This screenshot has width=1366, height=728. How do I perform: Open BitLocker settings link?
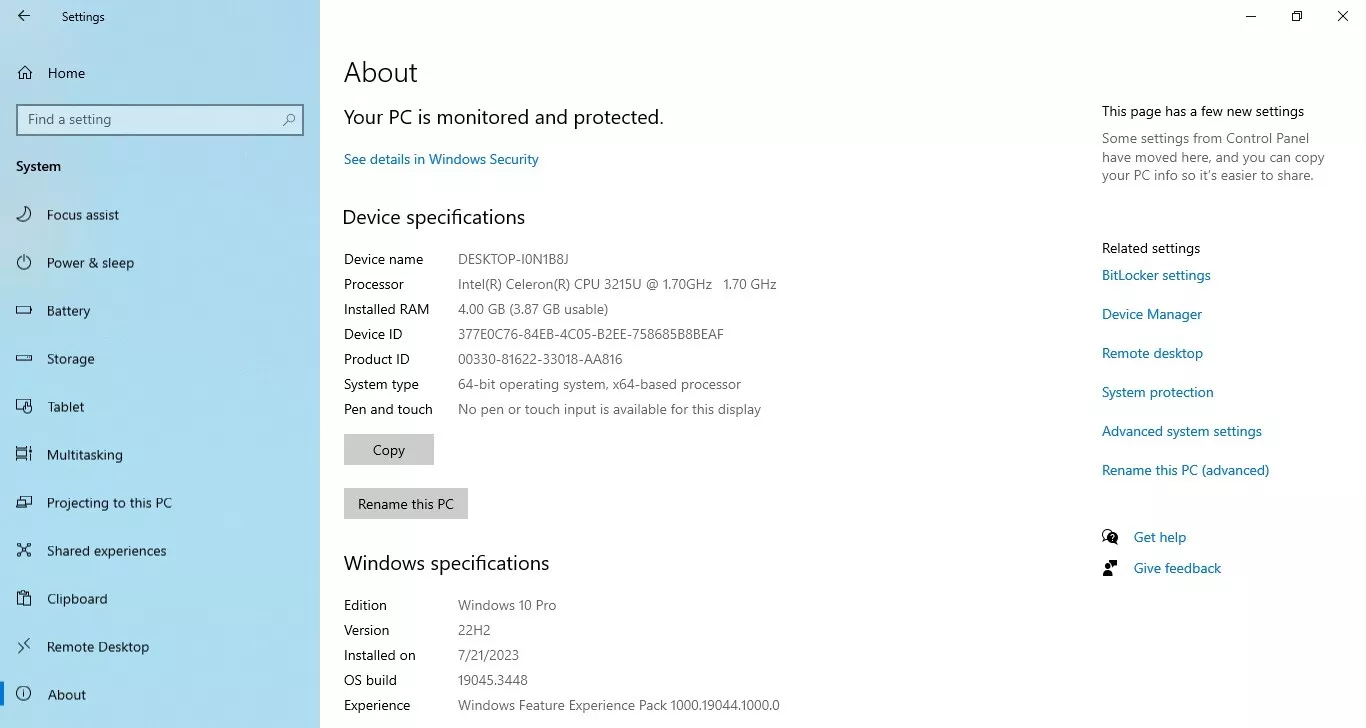point(1156,275)
